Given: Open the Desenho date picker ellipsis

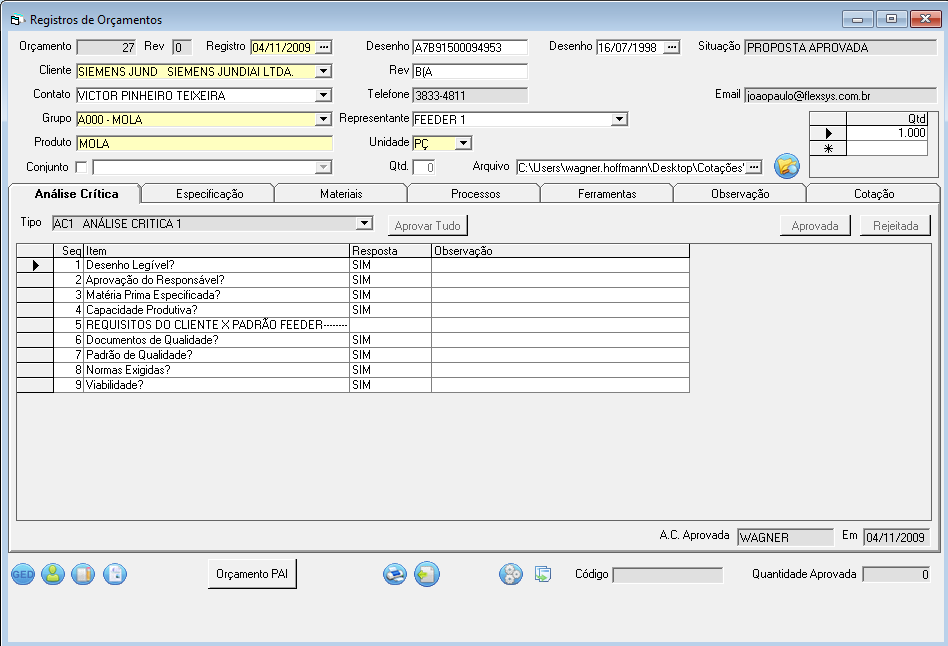Looking at the screenshot, I should click(x=672, y=47).
